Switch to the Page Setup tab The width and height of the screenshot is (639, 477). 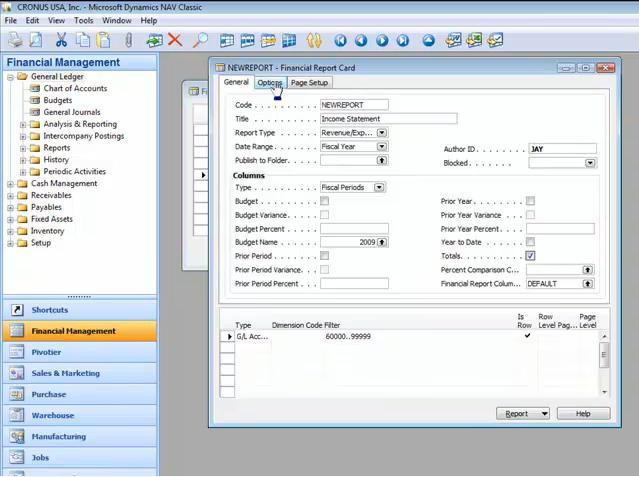(309, 83)
